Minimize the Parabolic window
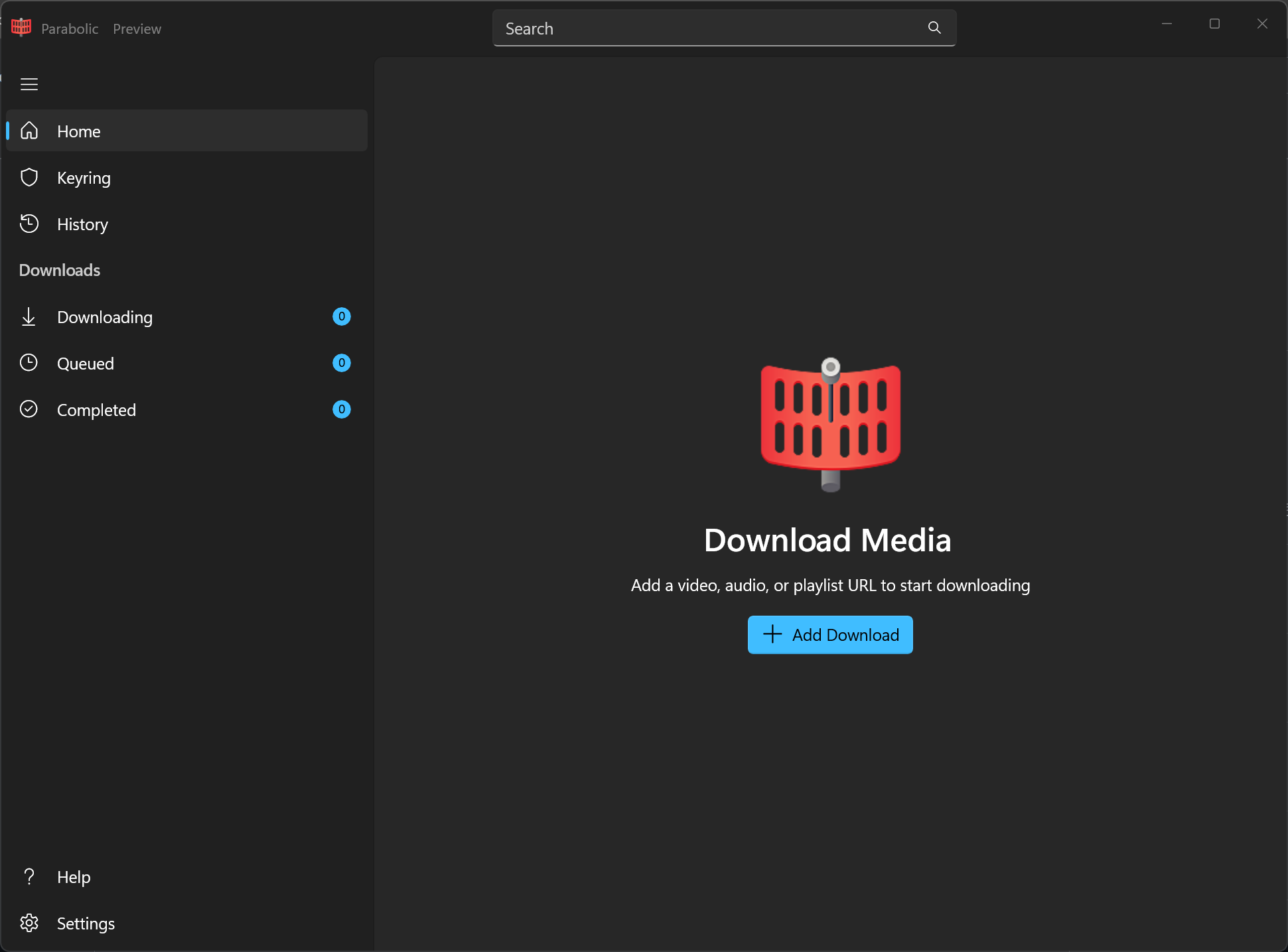This screenshot has width=1288, height=952. pyautogui.click(x=1167, y=24)
